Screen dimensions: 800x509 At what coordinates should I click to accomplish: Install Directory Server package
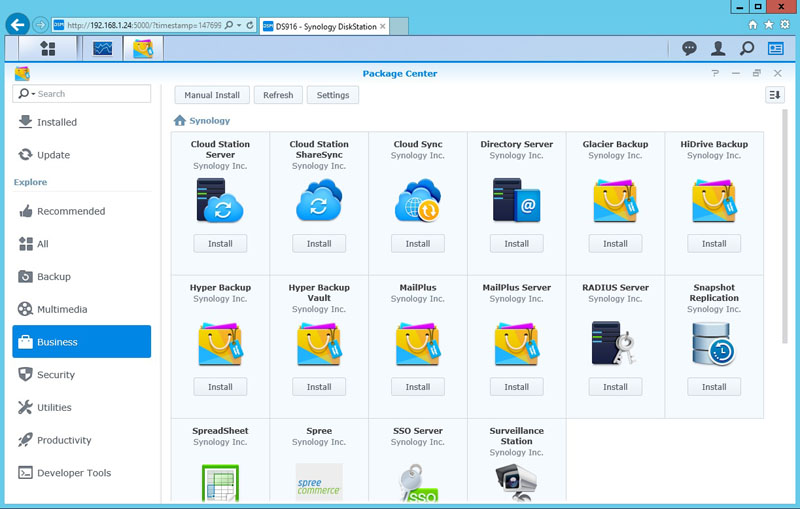click(x=516, y=244)
